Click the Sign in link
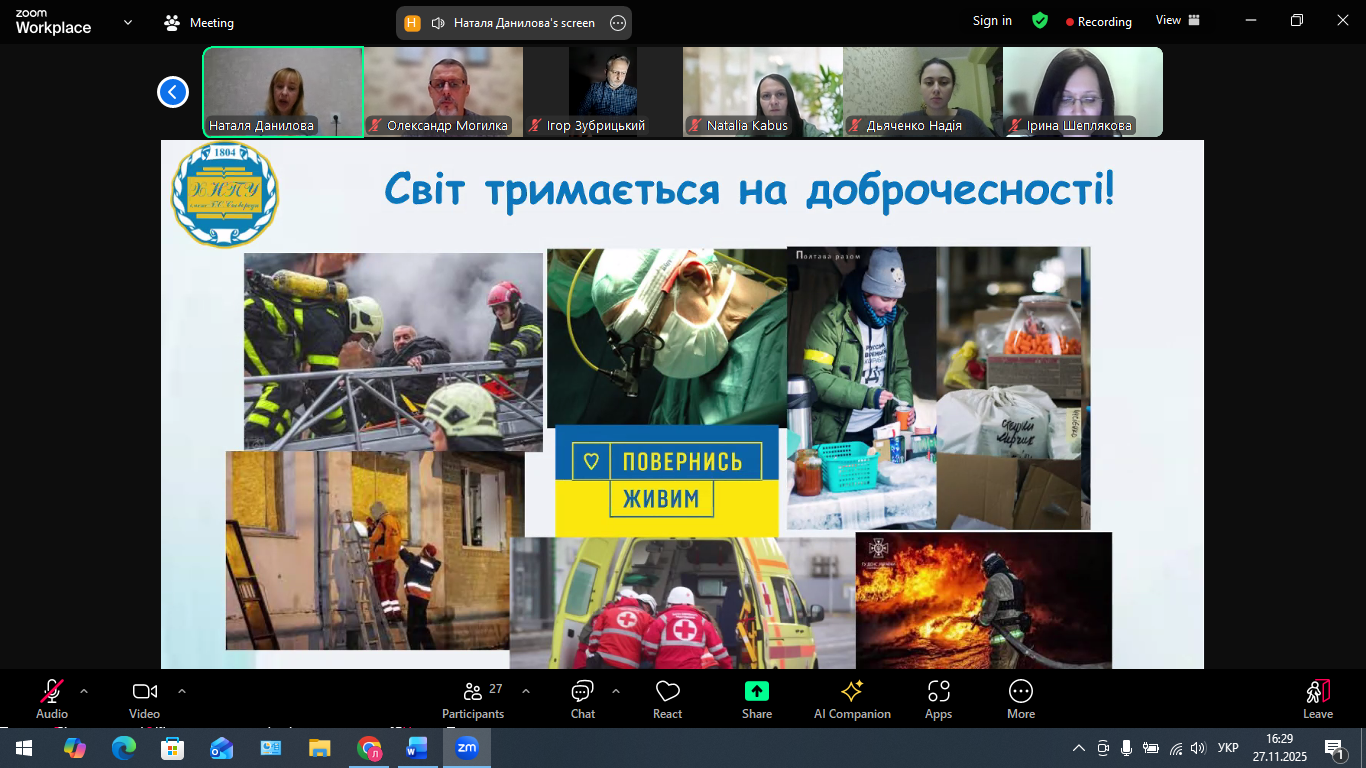Screen dimensions: 1366x768 pyautogui.click(x=992, y=21)
